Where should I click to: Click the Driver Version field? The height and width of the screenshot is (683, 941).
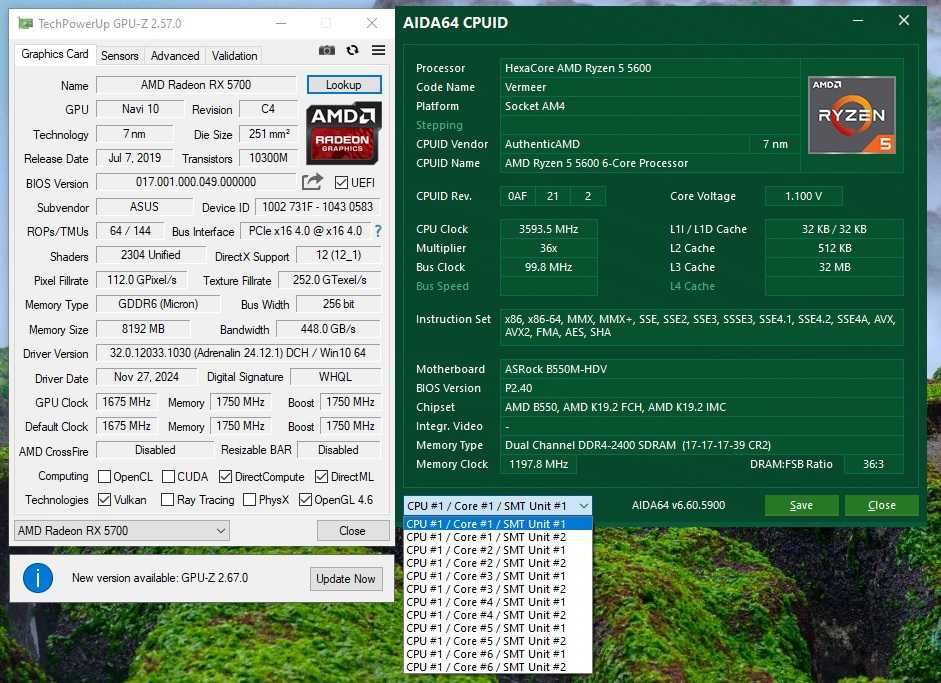pyautogui.click(x=238, y=353)
